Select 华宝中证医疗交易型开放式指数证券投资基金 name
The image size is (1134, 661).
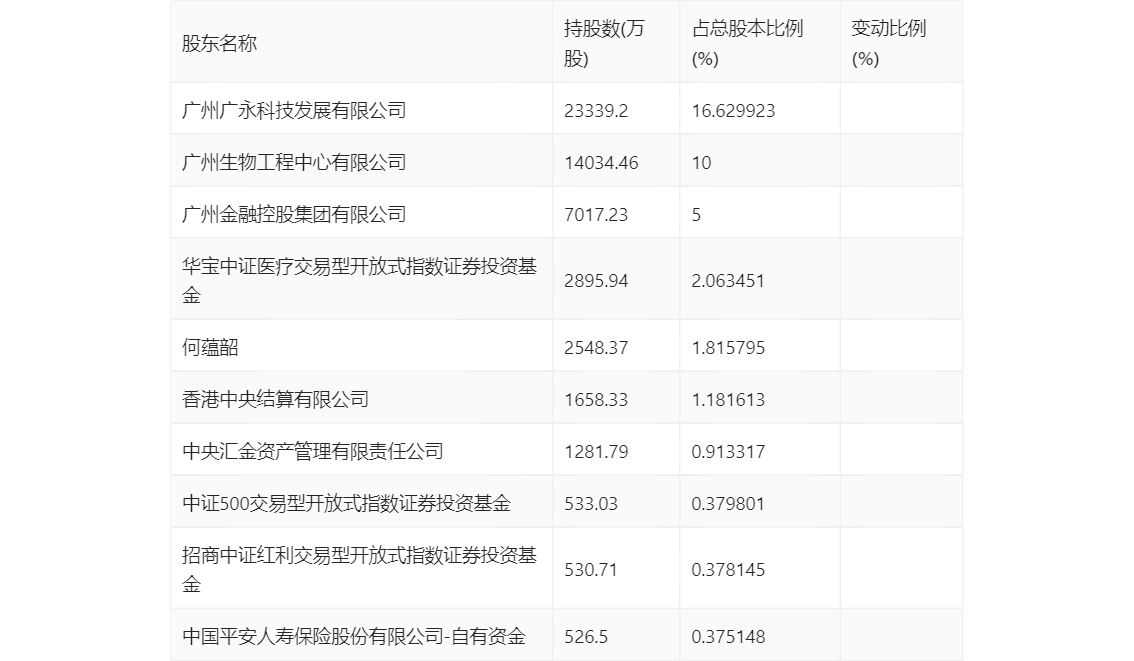(x=359, y=281)
